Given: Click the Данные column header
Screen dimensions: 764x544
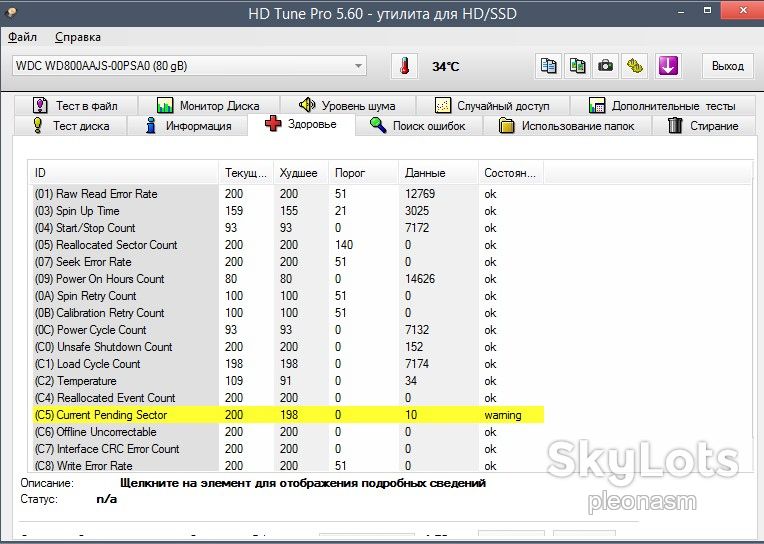Looking at the screenshot, I should pos(438,173).
